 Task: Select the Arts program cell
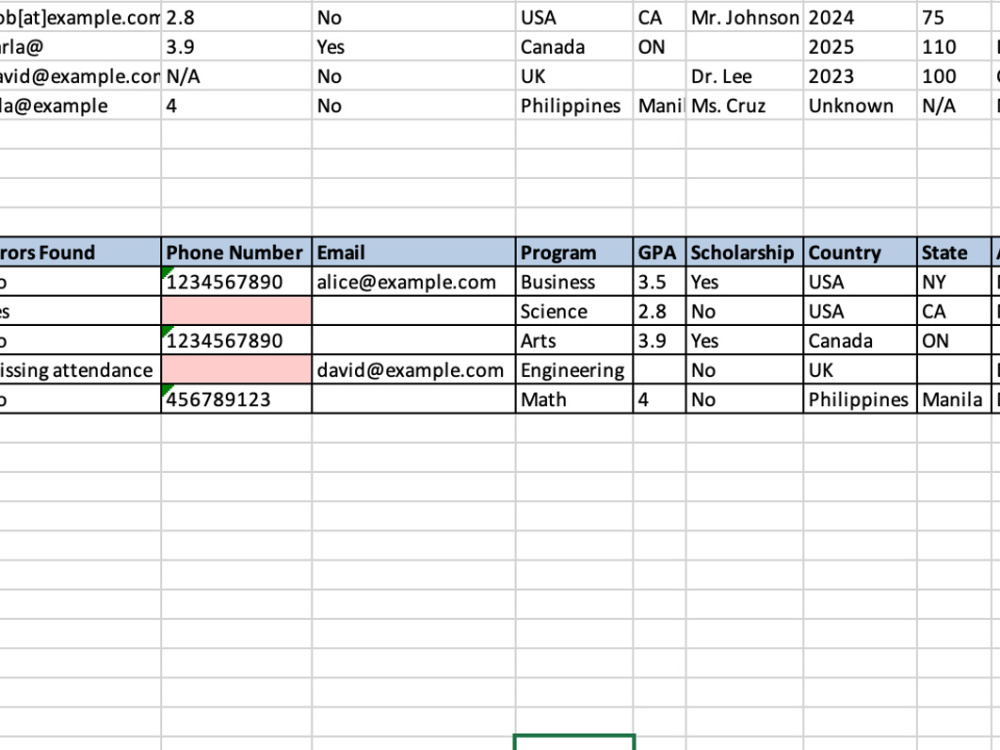click(575, 340)
